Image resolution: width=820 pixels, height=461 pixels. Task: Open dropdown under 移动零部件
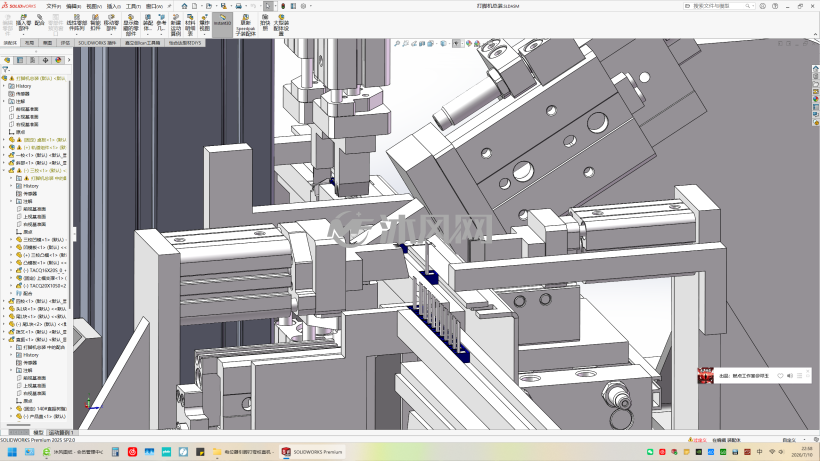click(111, 34)
